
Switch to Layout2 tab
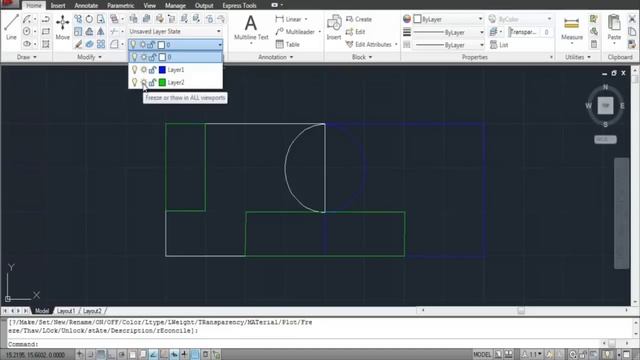(x=92, y=311)
